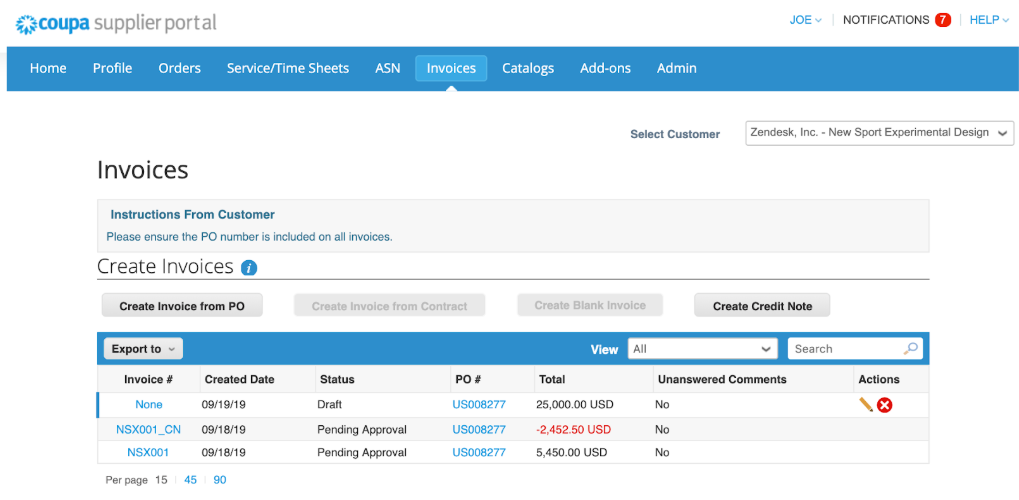The image size is (1019, 500).
Task: Click the magnifier icon in Search box
Action: (910, 349)
